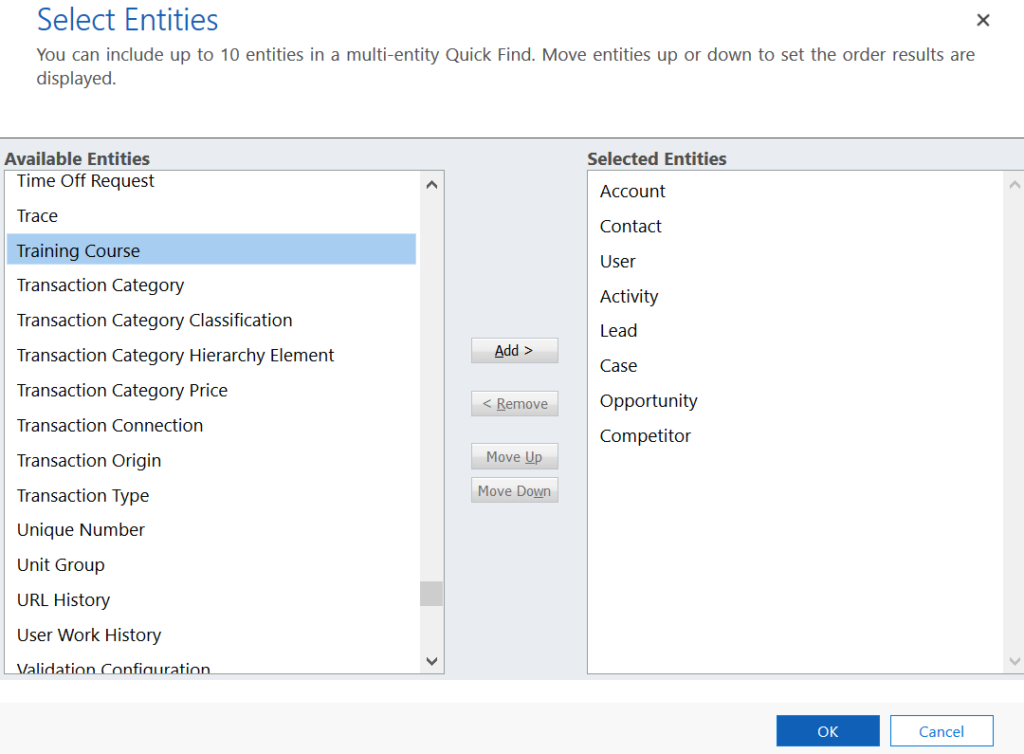Dismiss the dialog with Cancel
The height and width of the screenshot is (754, 1024).
point(941,731)
